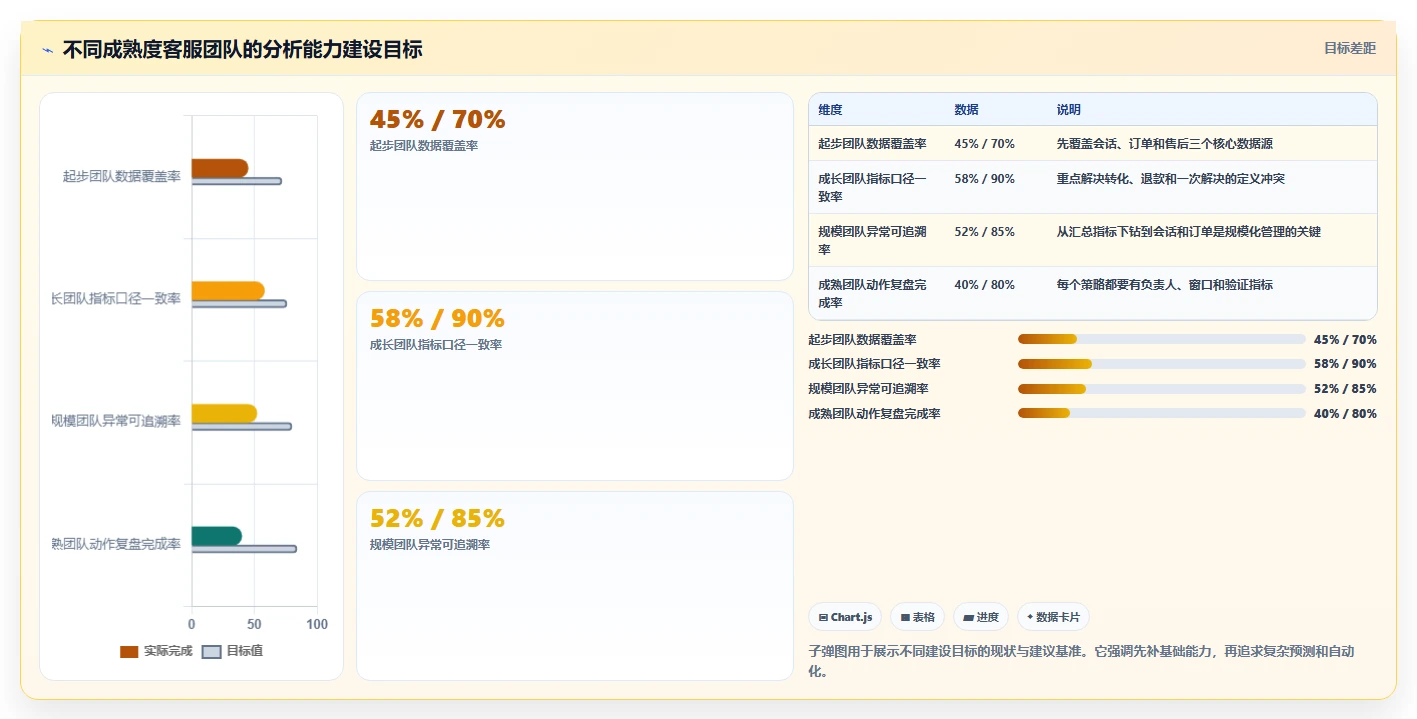Click the progress bar for 规模团队异常可追溯率
Image resolution: width=1417 pixels, height=719 pixels.
pyautogui.click(x=1162, y=389)
